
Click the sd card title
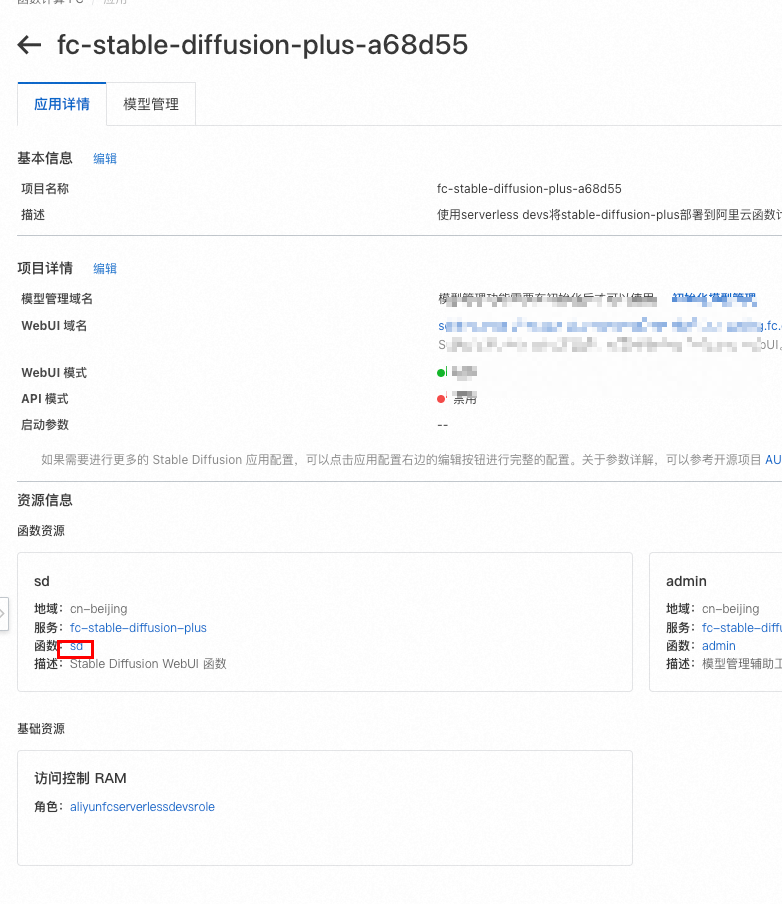point(42,581)
